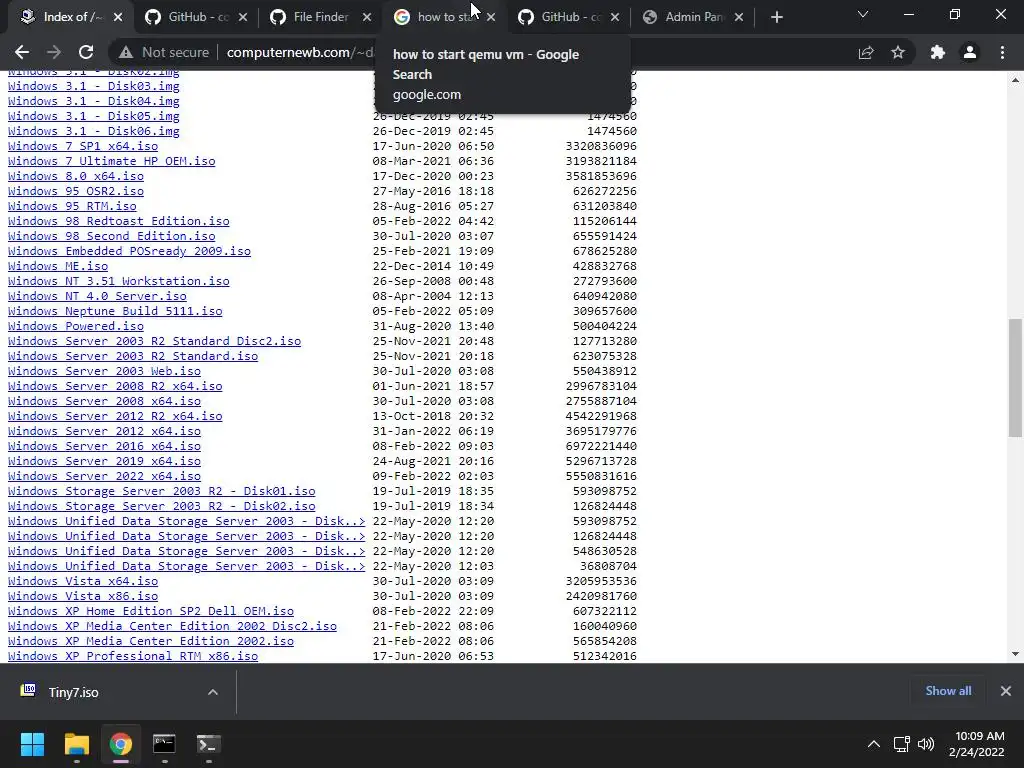Open the network status tray icon

[x=902, y=744]
